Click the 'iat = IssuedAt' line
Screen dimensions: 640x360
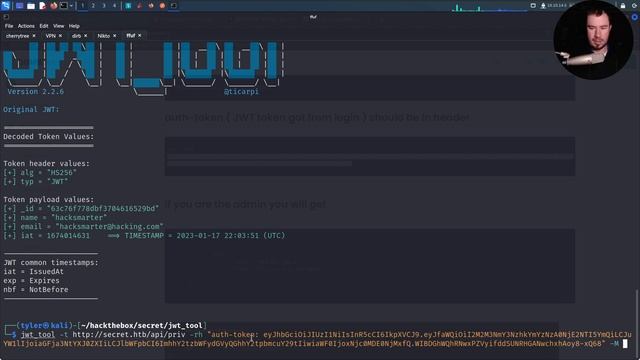[33, 271]
